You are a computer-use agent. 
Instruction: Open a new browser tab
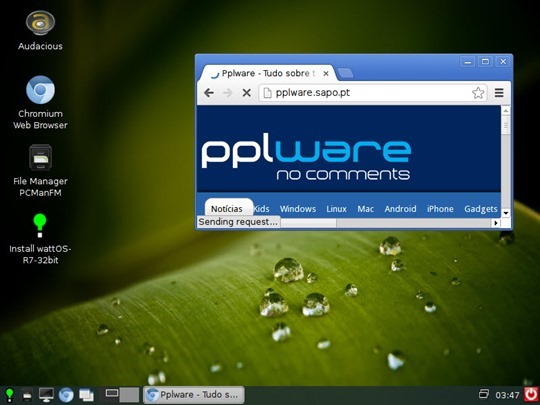(345, 73)
